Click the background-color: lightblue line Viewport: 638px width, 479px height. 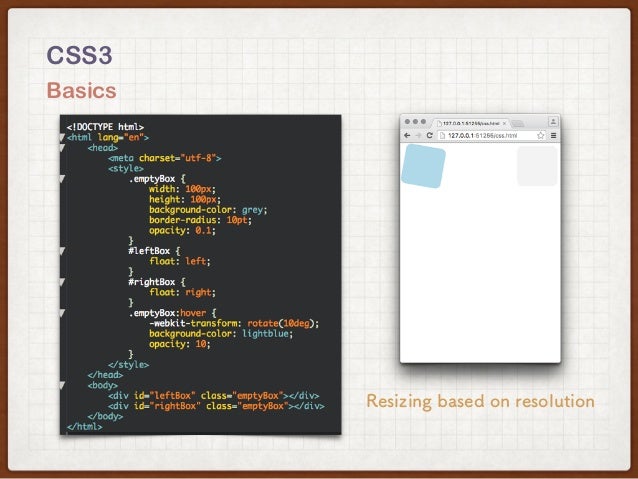(x=221, y=334)
